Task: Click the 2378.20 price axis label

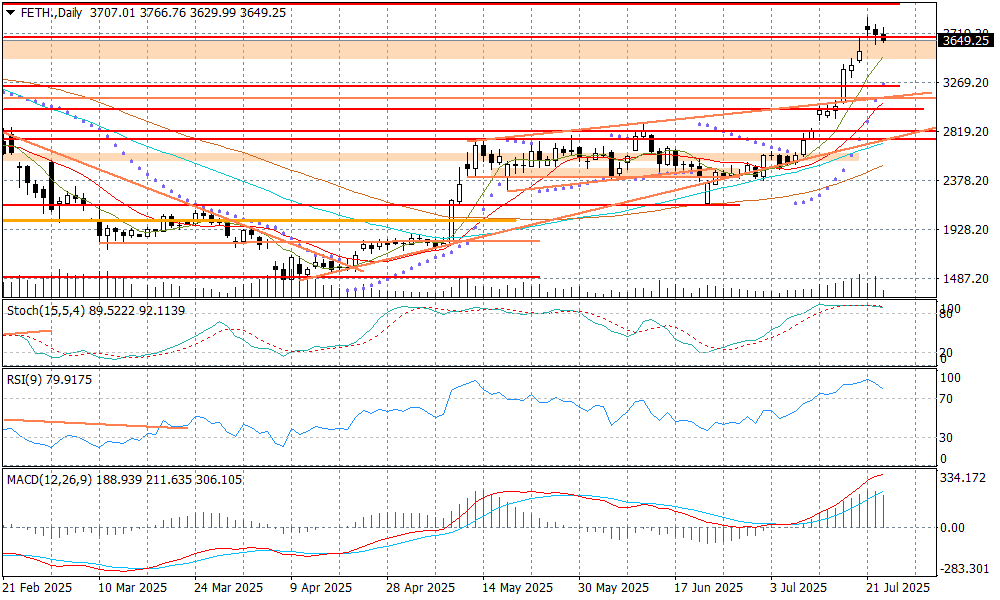Action: (x=966, y=180)
